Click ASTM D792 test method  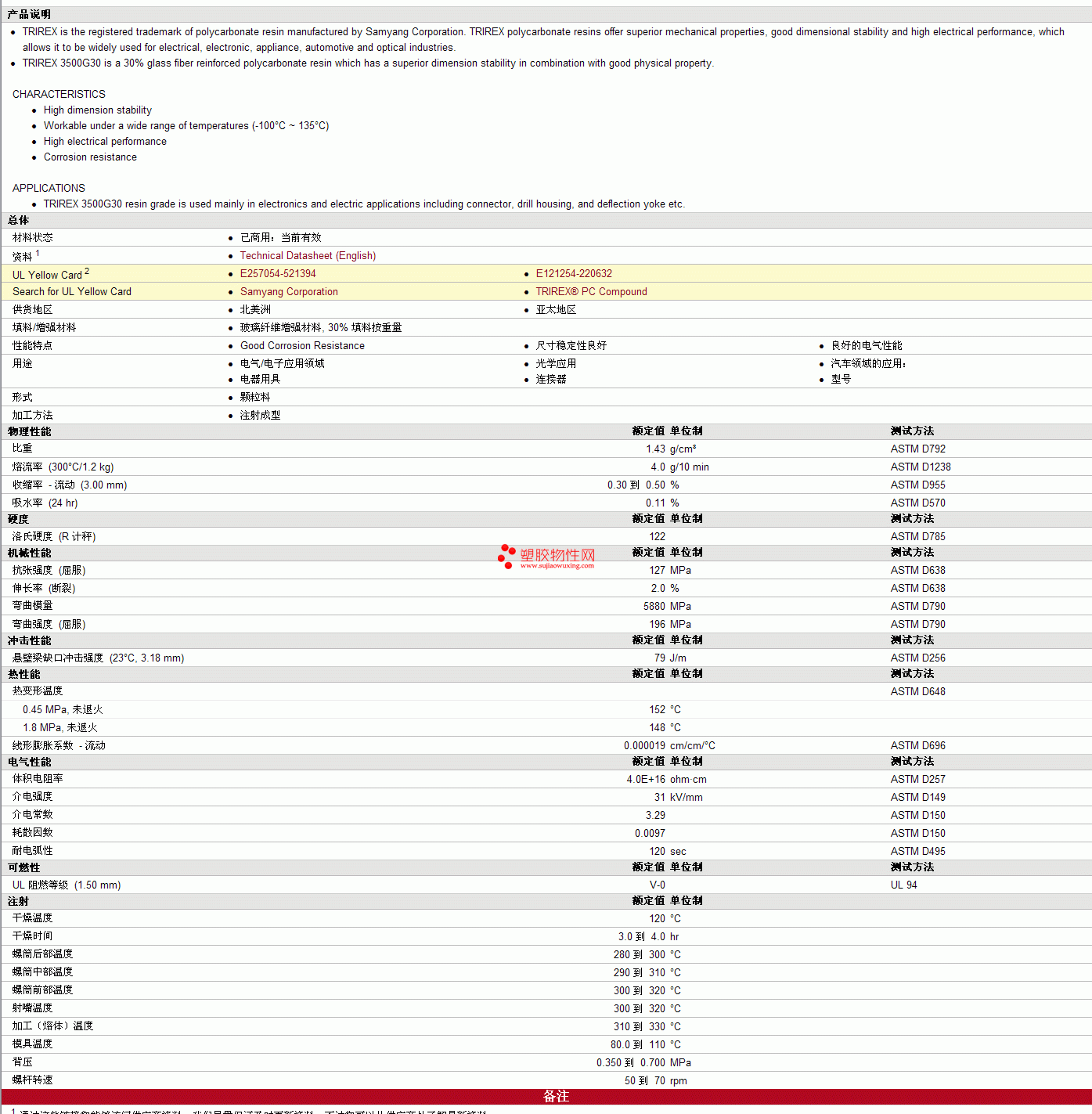pyautogui.click(x=917, y=449)
